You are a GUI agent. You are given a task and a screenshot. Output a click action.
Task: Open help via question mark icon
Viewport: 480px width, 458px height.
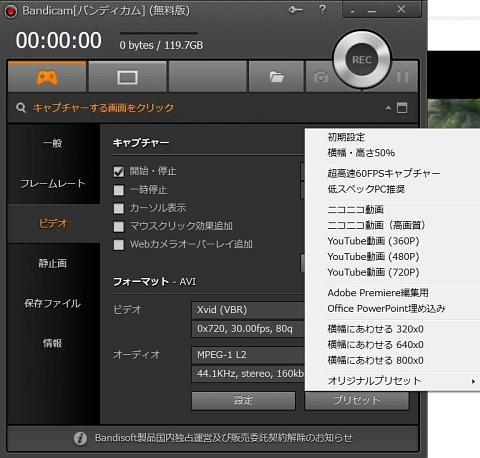[x=322, y=9]
